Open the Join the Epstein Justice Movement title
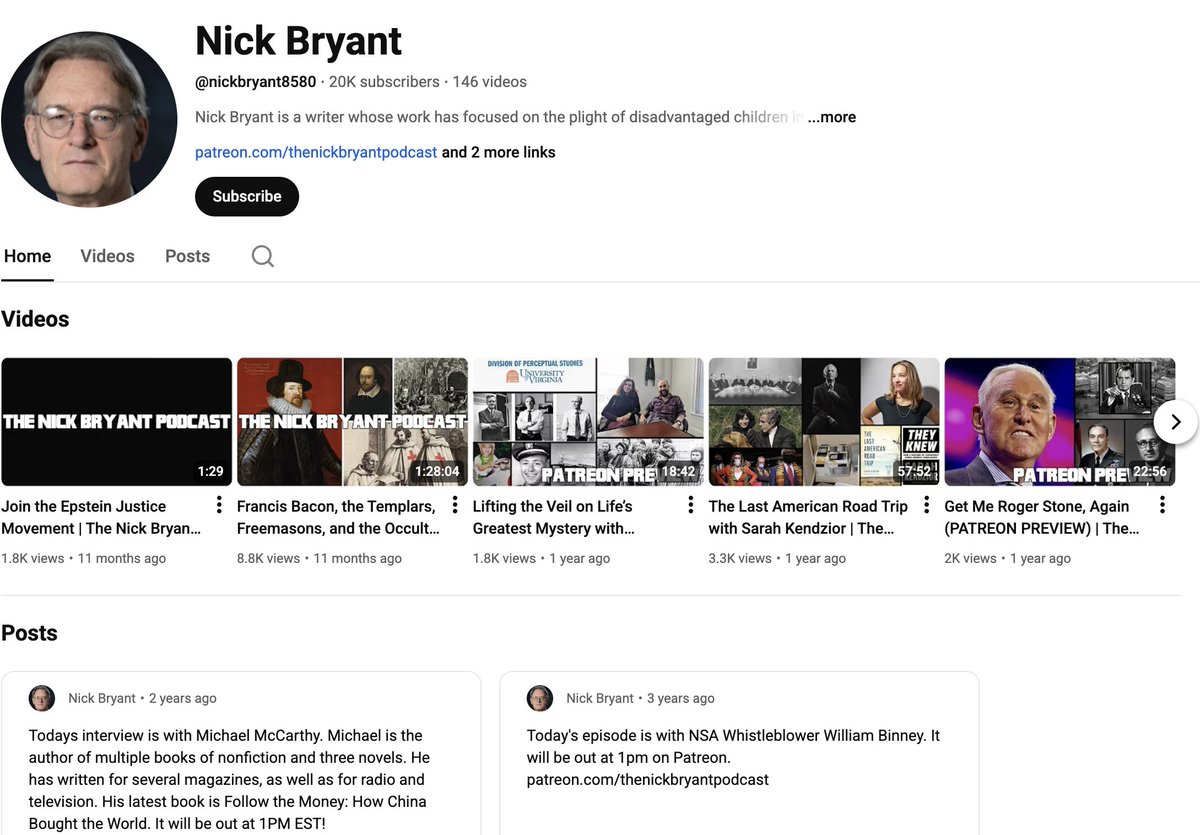Screen dimensions: 1200x835 coord(101,517)
